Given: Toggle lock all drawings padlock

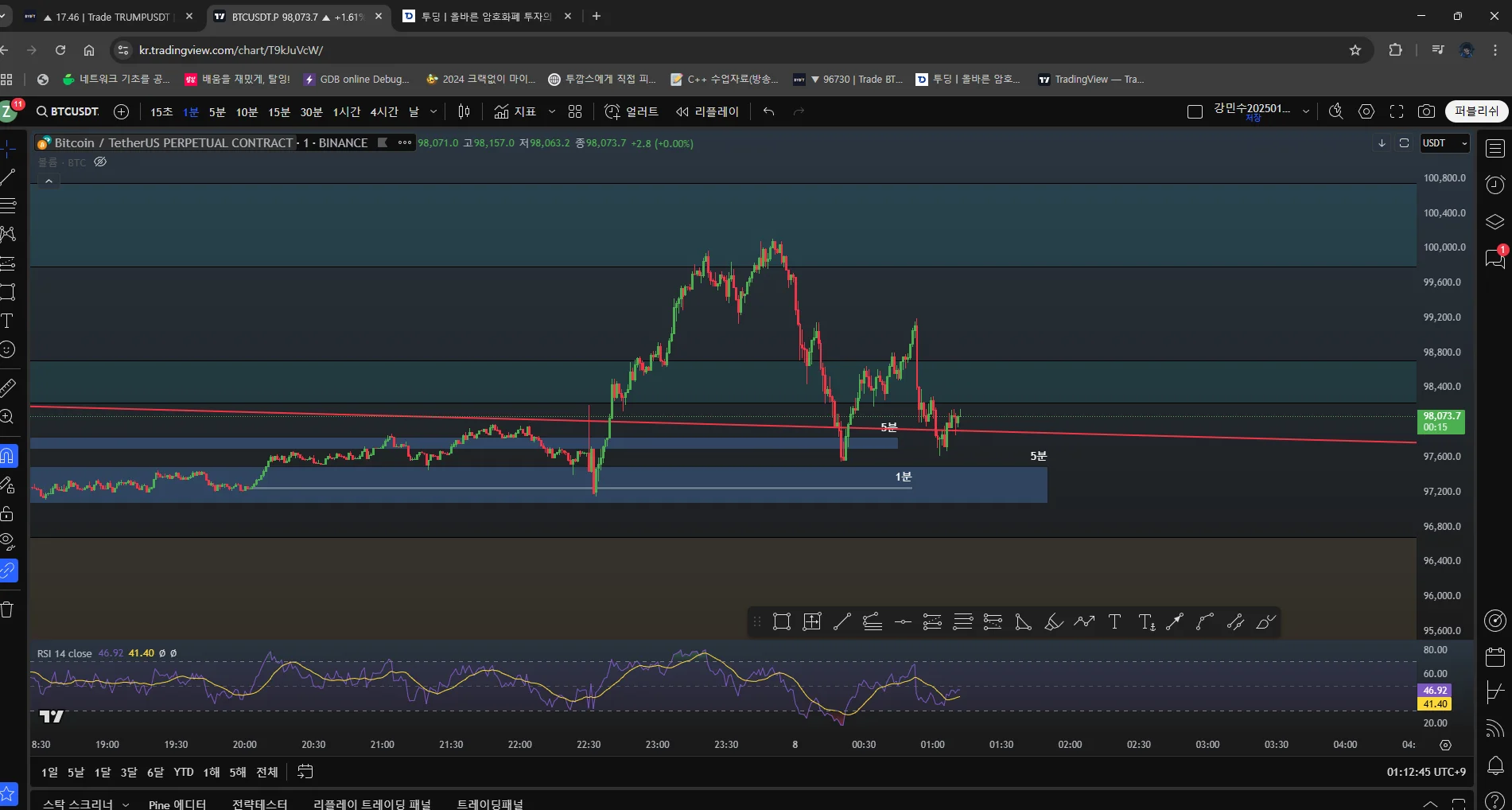Looking at the screenshot, I should tap(8, 513).
